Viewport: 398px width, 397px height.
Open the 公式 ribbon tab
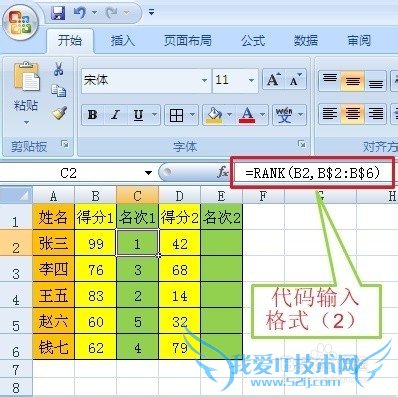(x=253, y=41)
